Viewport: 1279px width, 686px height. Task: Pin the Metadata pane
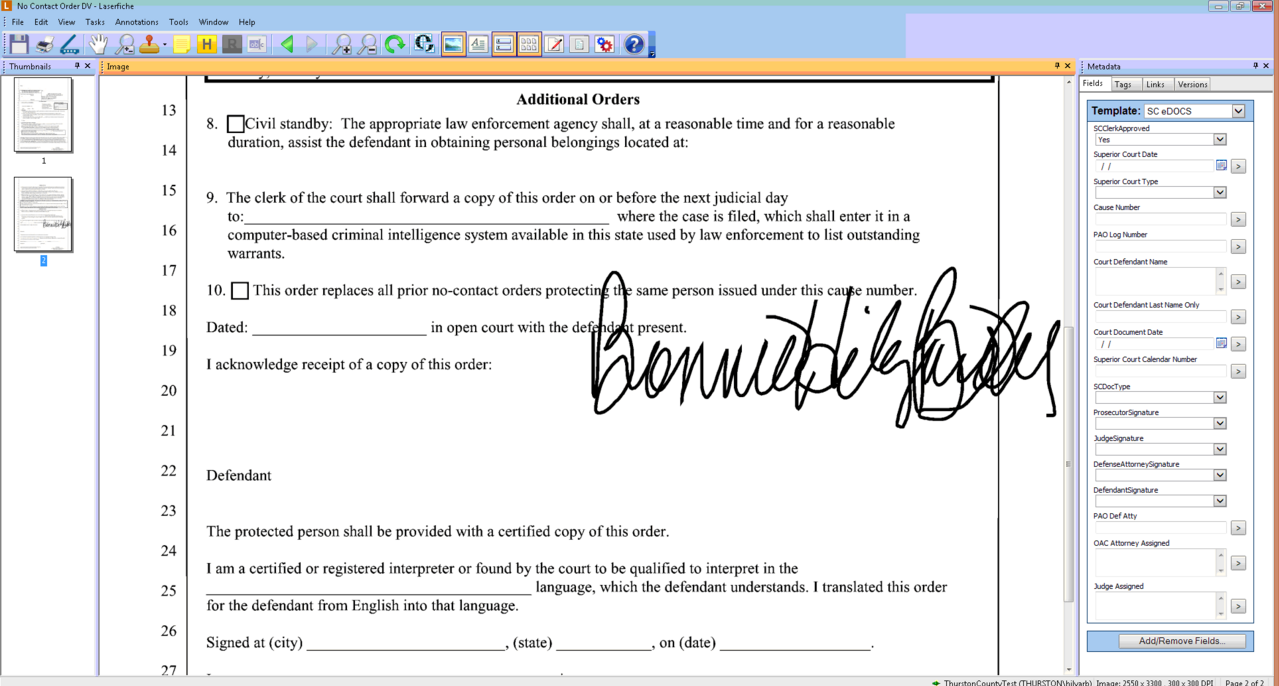point(1256,66)
